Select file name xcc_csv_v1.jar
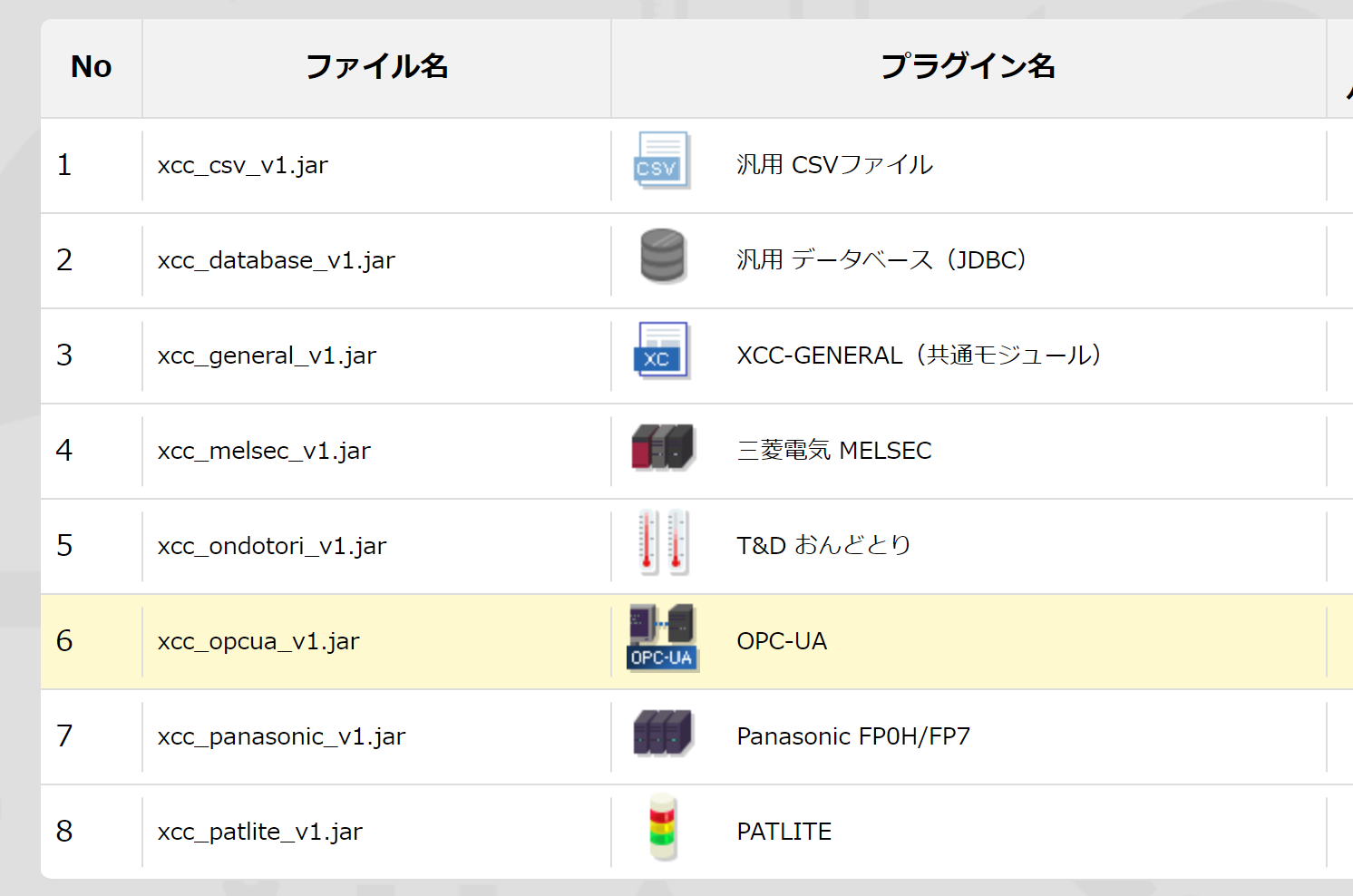The image size is (1353, 896). tap(242, 166)
